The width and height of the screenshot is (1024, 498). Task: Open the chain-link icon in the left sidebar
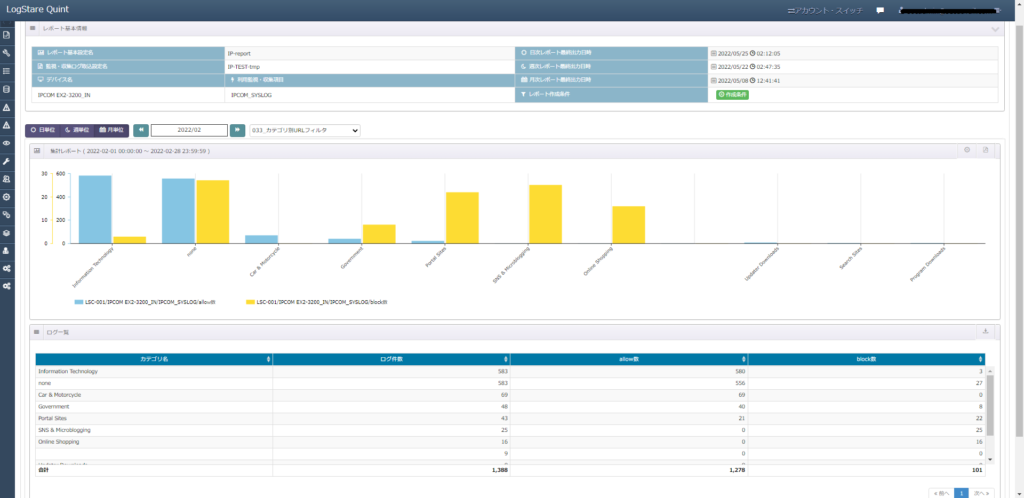point(7,215)
